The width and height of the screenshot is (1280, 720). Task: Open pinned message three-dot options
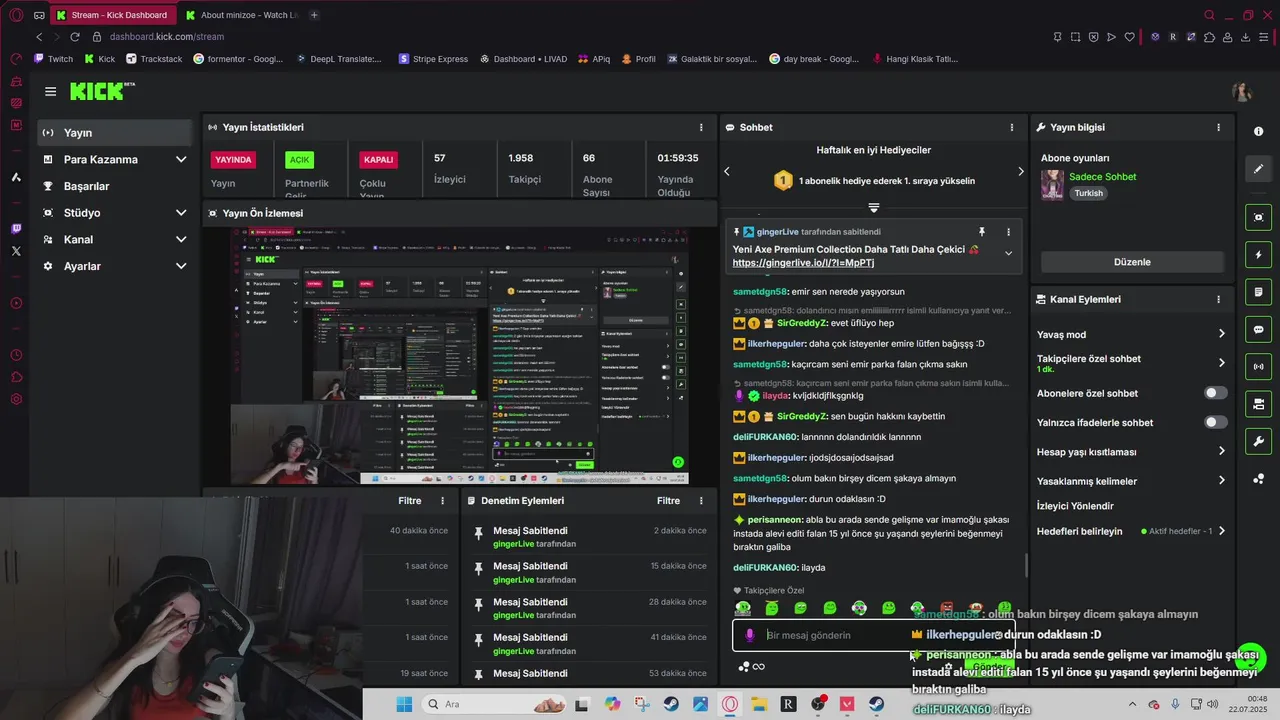pyautogui.click(x=1008, y=232)
